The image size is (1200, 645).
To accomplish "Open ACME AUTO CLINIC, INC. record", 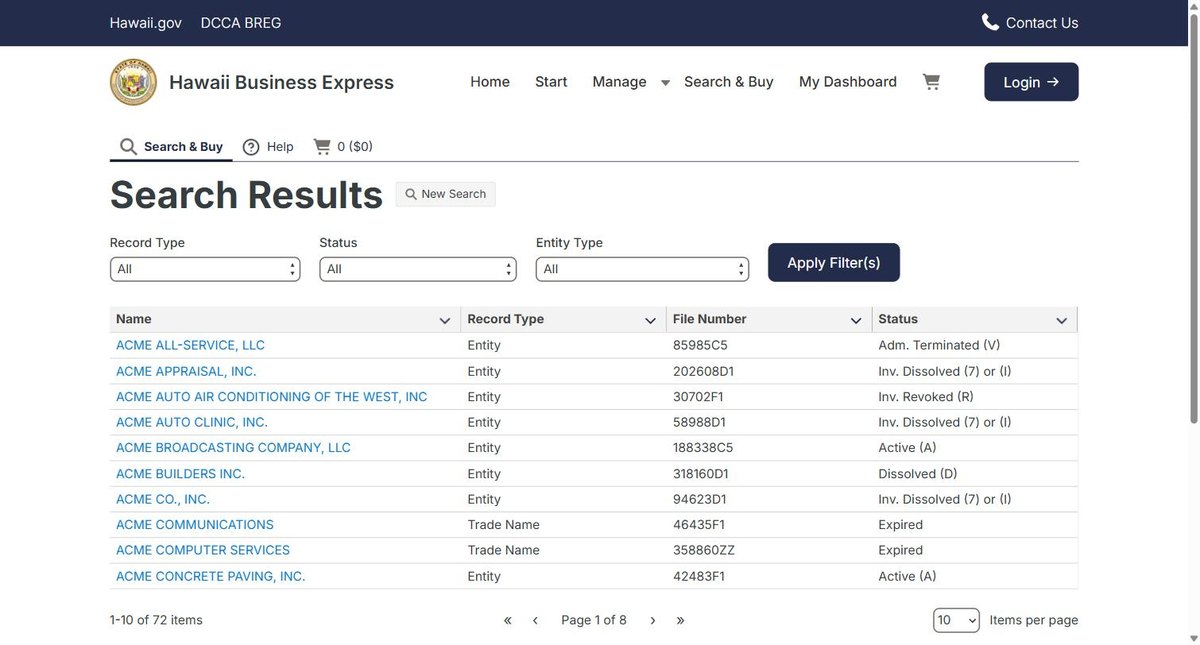I will point(192,422).
